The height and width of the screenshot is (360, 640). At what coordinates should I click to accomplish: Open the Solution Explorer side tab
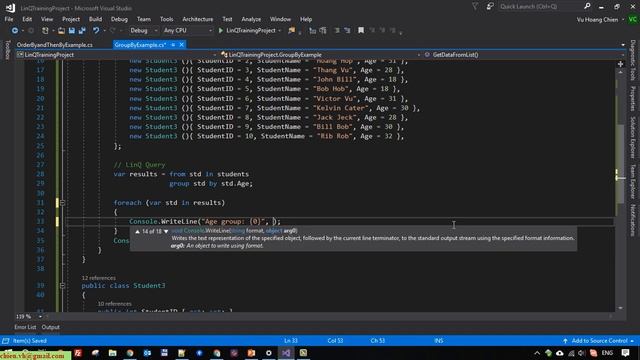click(x=632, y=138)
